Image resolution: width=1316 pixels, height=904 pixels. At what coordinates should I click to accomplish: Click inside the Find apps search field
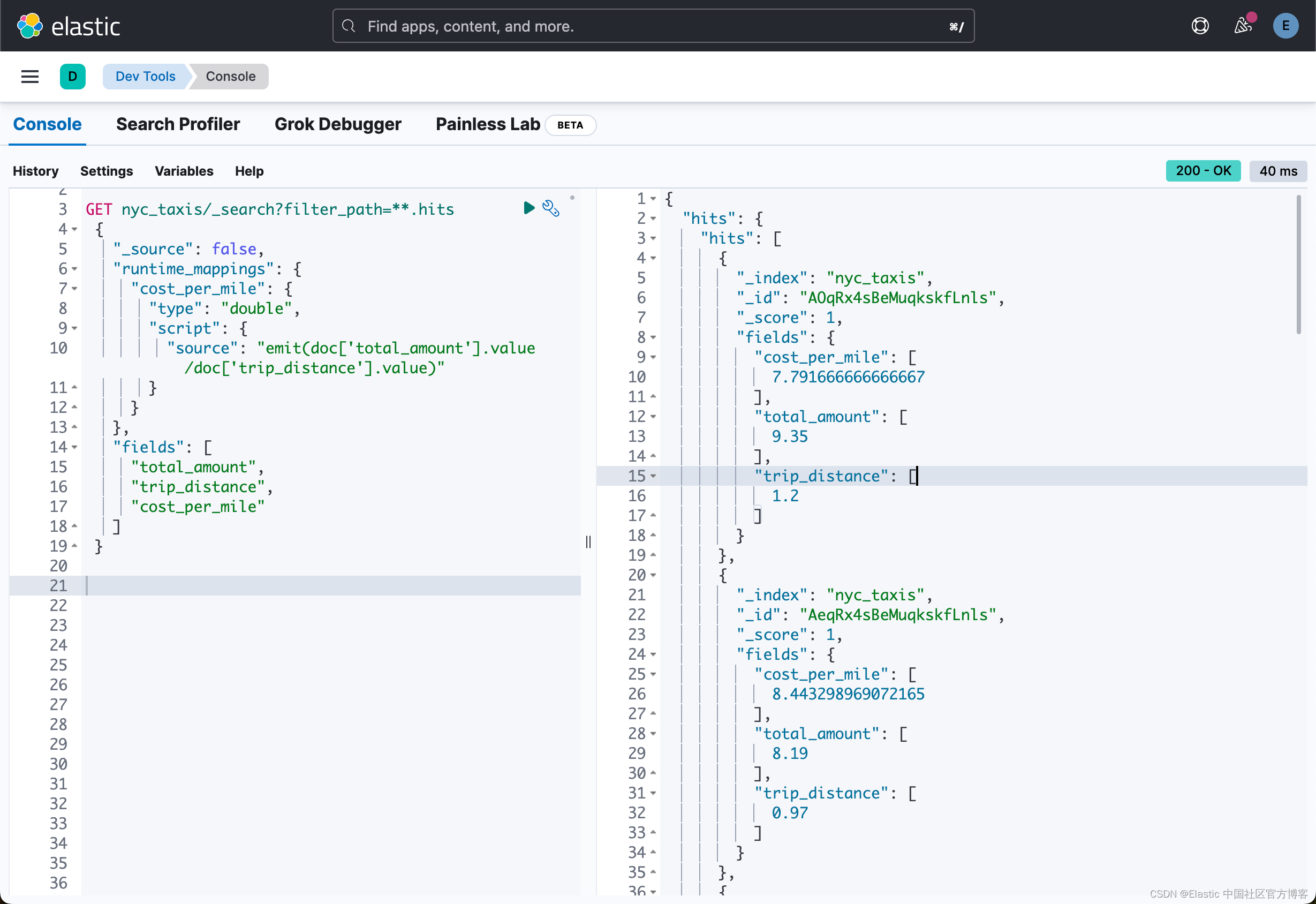point(510,26)
